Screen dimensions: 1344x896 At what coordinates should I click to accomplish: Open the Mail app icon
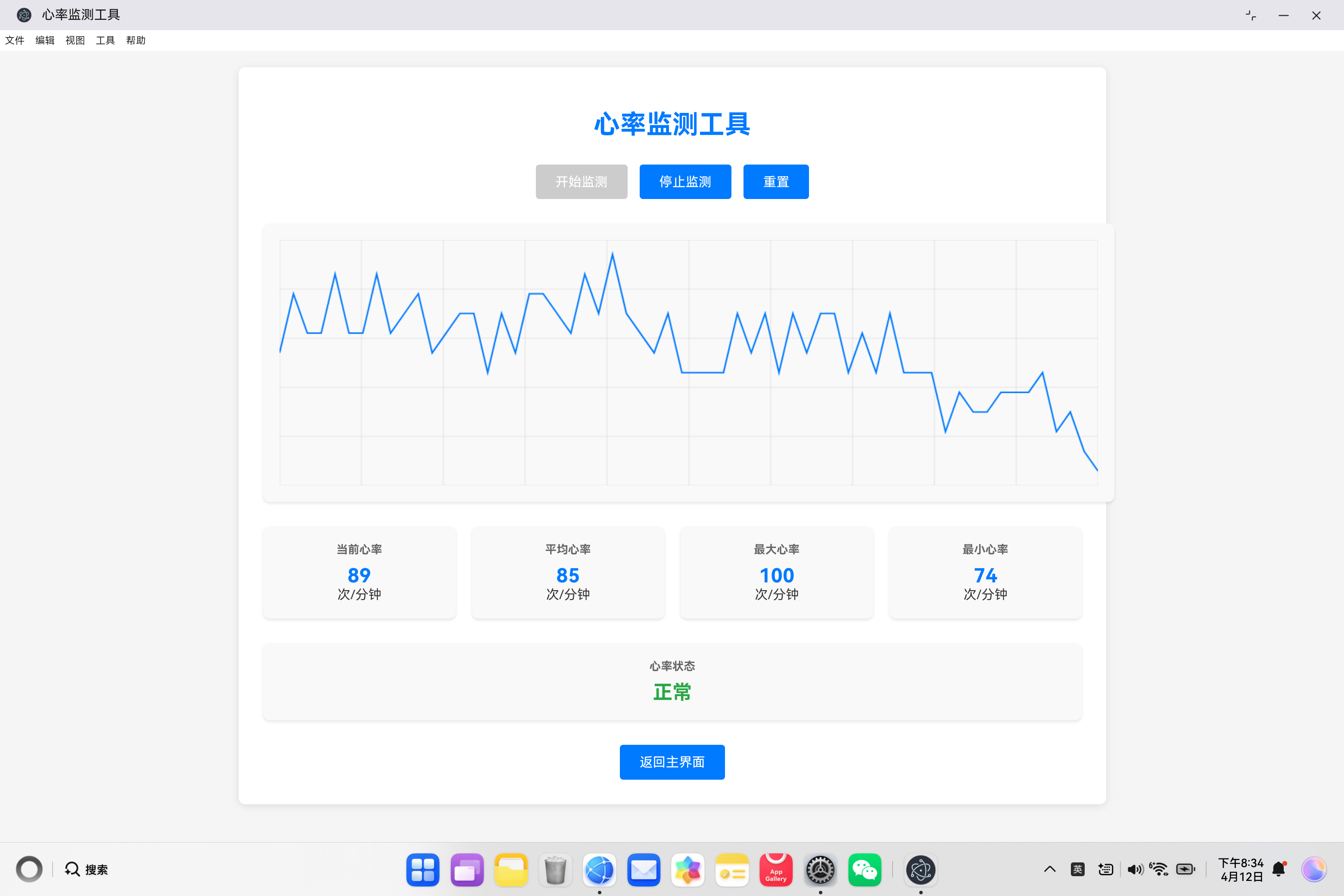tap(644, 870)
